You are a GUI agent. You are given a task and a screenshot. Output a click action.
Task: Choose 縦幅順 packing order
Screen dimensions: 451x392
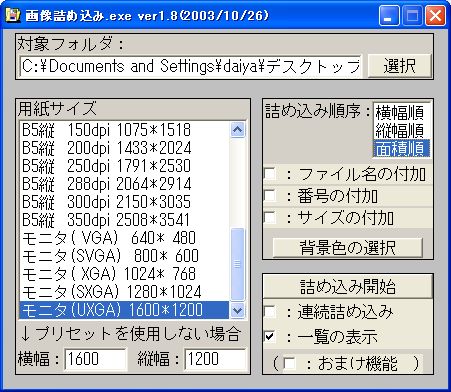click(x=401, y=131)
